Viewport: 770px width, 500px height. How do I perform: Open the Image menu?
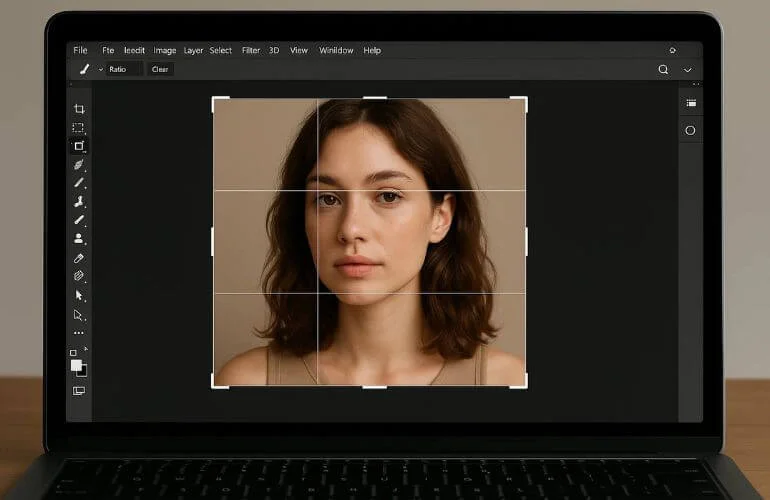click(165, 50)
